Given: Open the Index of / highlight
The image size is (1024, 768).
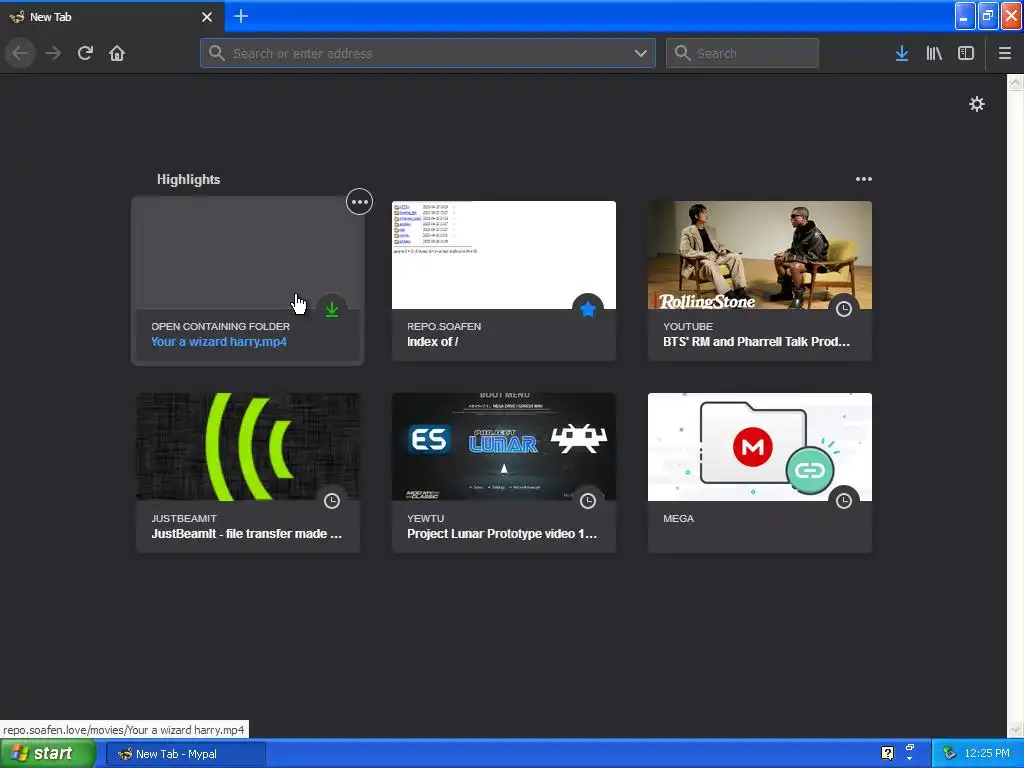Looking at the screenshot, I should 504,280.
